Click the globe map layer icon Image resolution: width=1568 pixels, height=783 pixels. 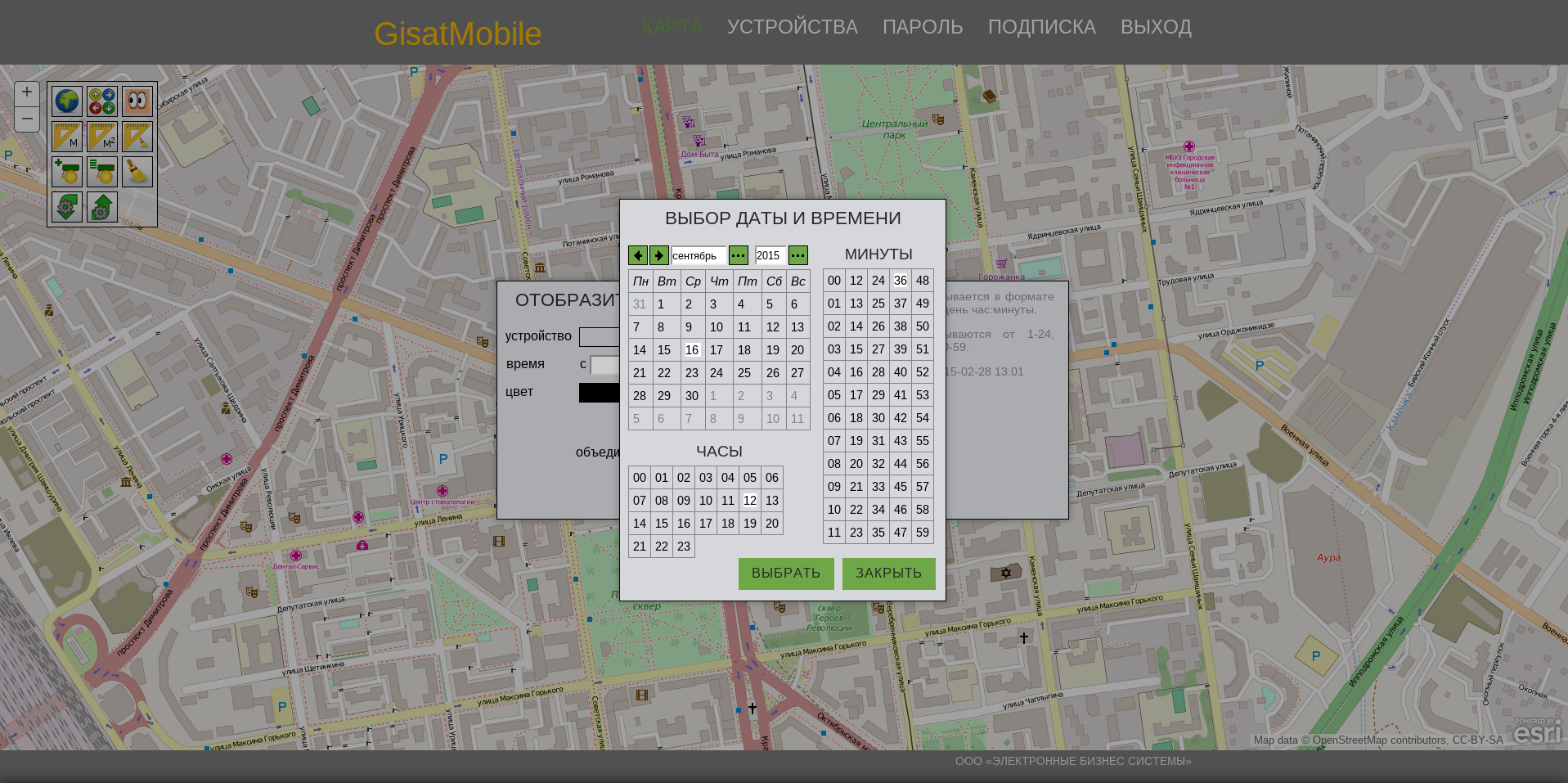click(x=67, y=101)
